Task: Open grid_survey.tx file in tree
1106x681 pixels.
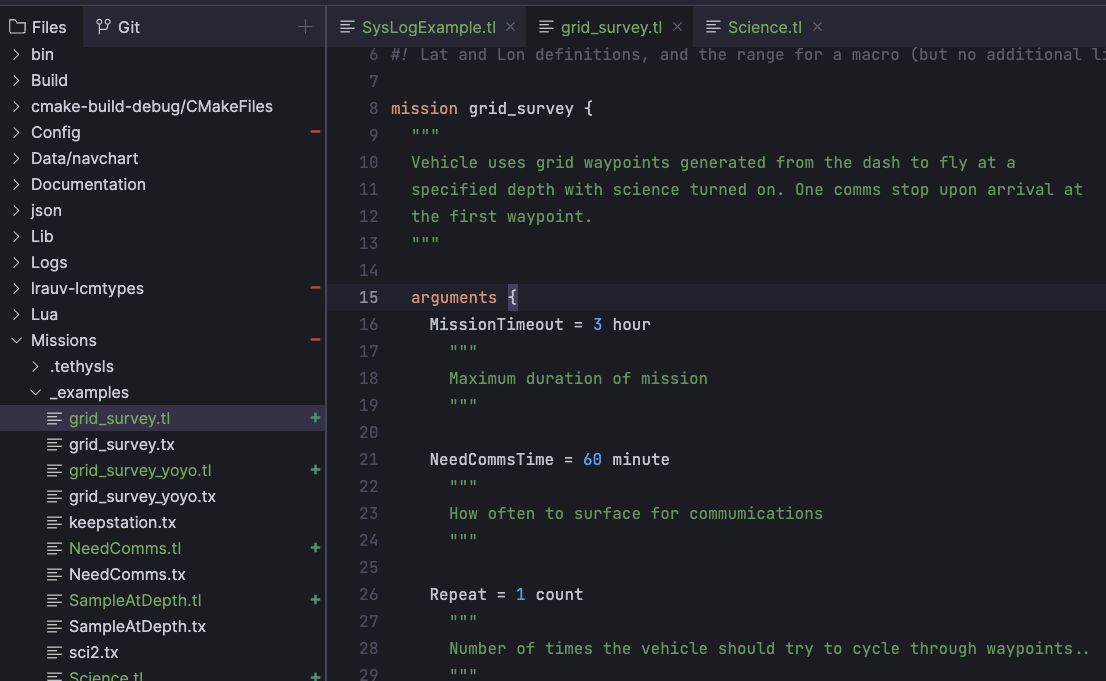Action: coord(122,444)
